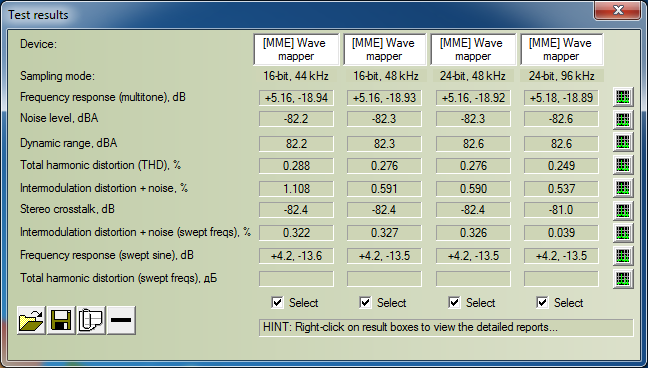Click the +5.16, -18.93 frequency response box

[x=384, y=98]
